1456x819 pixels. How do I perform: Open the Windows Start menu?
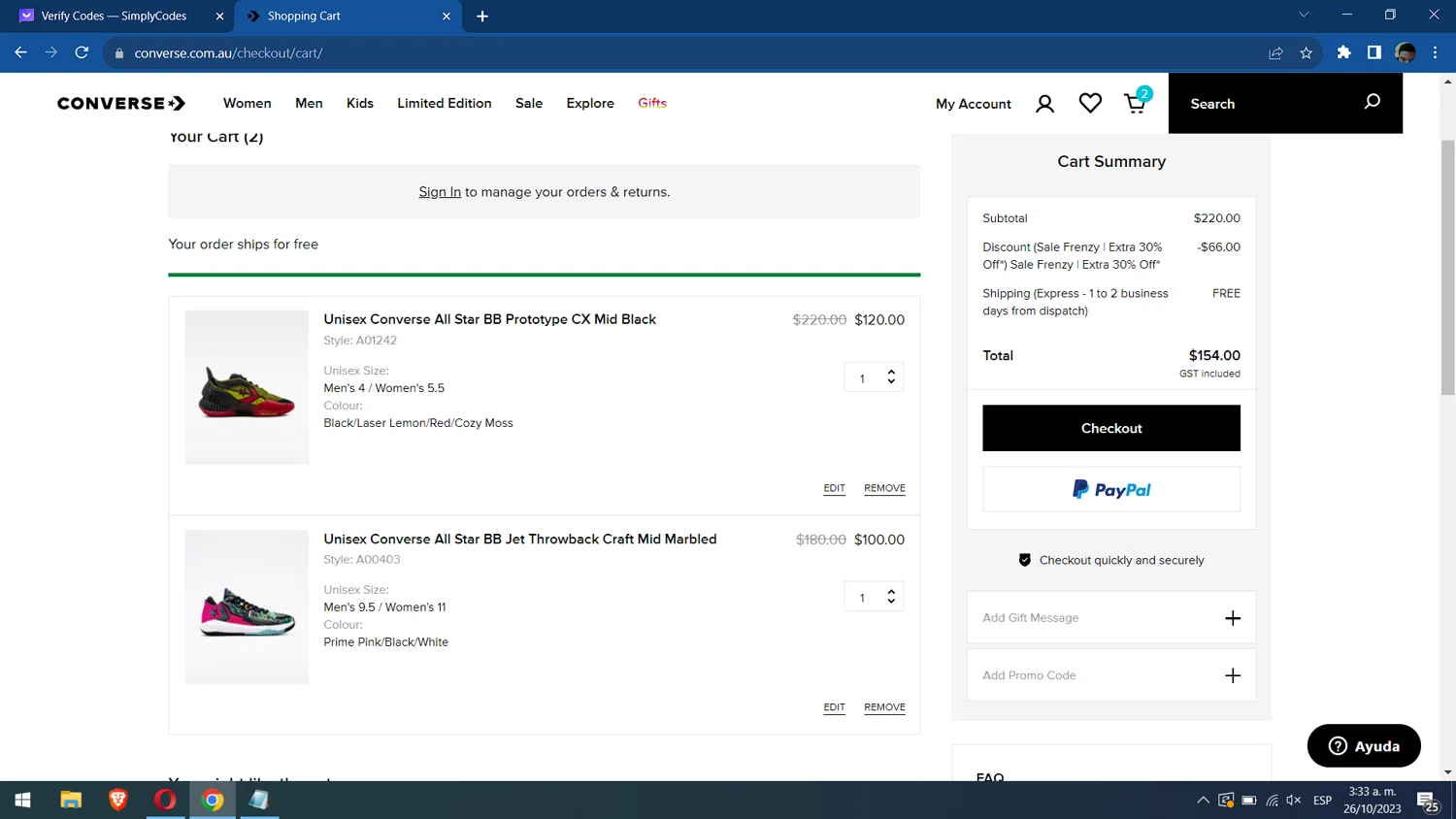[x=22, y=800]
